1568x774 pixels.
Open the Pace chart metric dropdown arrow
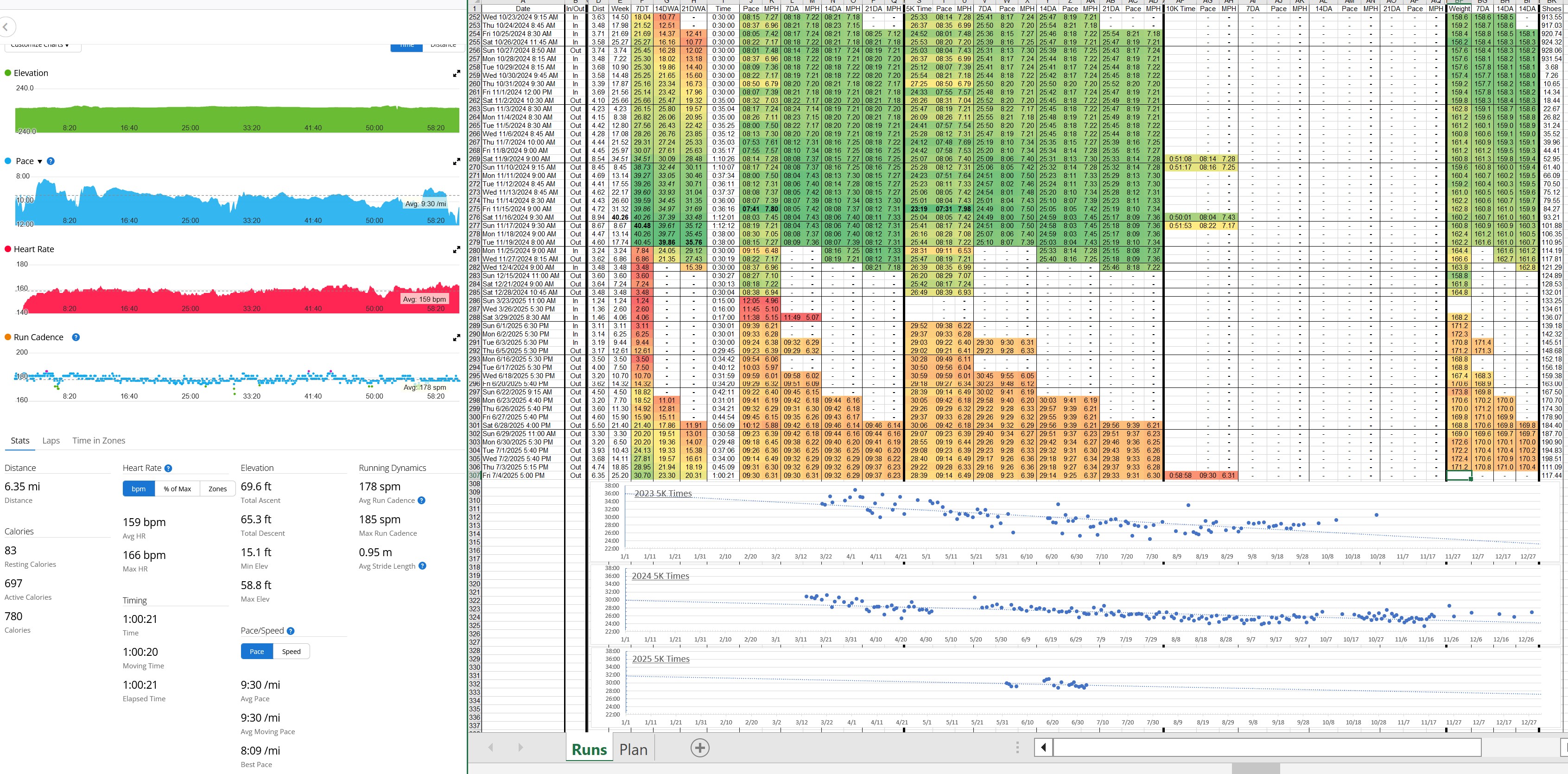pyautogui.click(x=40, y=162)
